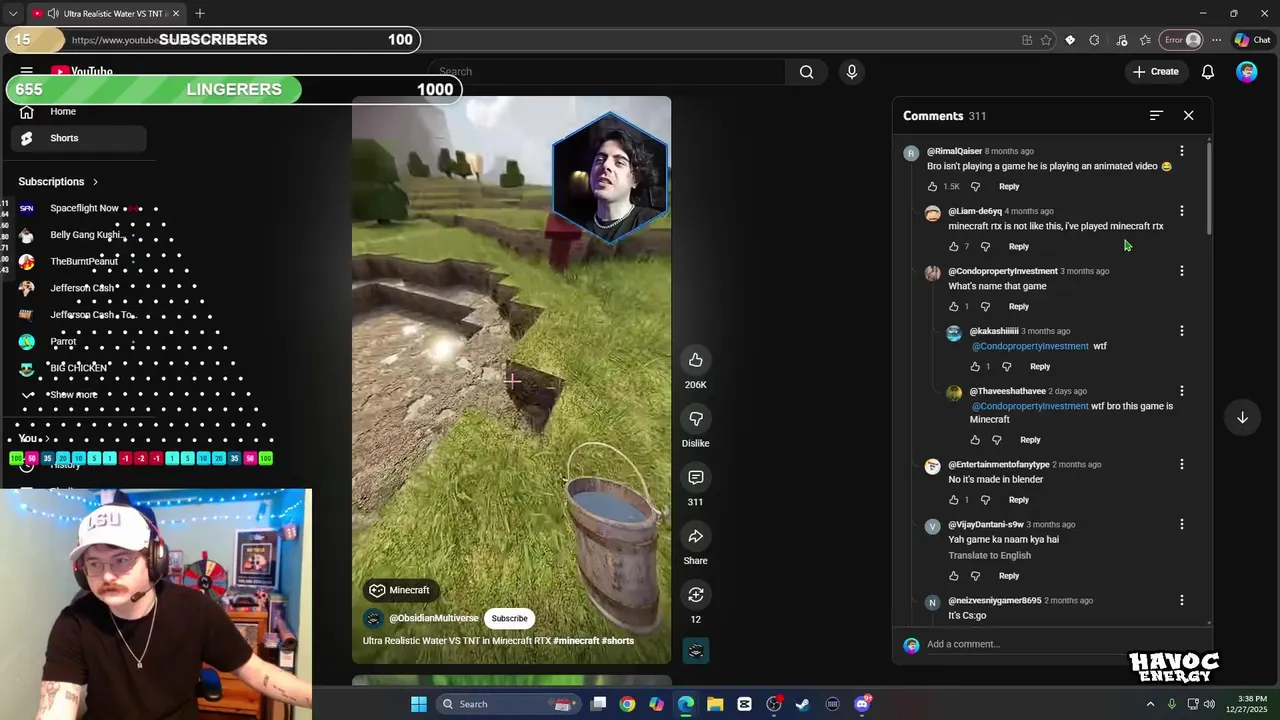Subscribe to @ObsidianMultiverse
The image size is (1280, 720).
[x=509, y=618]
